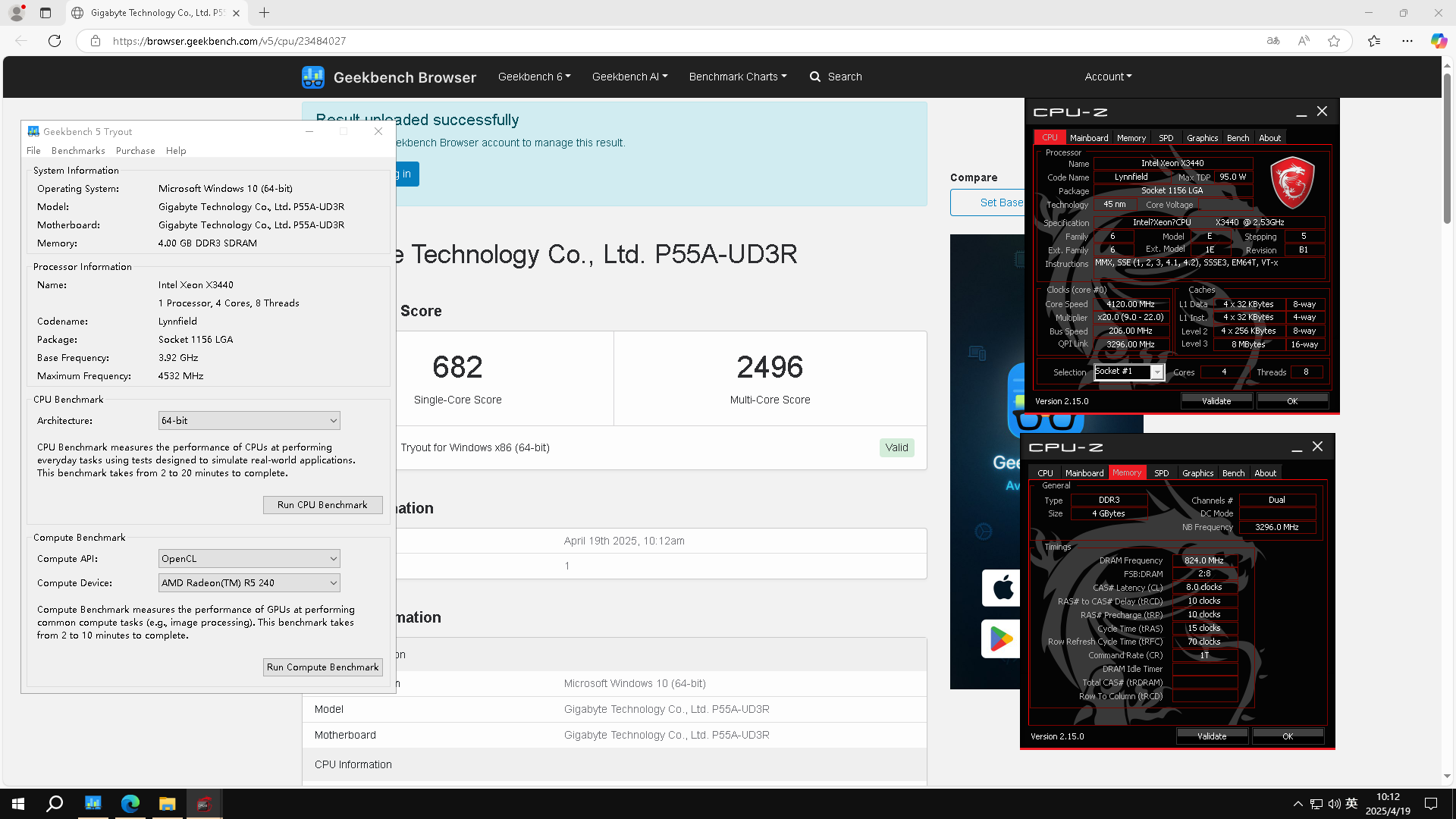Click the Valid status badge
The image size is (1456, 819).
click(896, 448)
